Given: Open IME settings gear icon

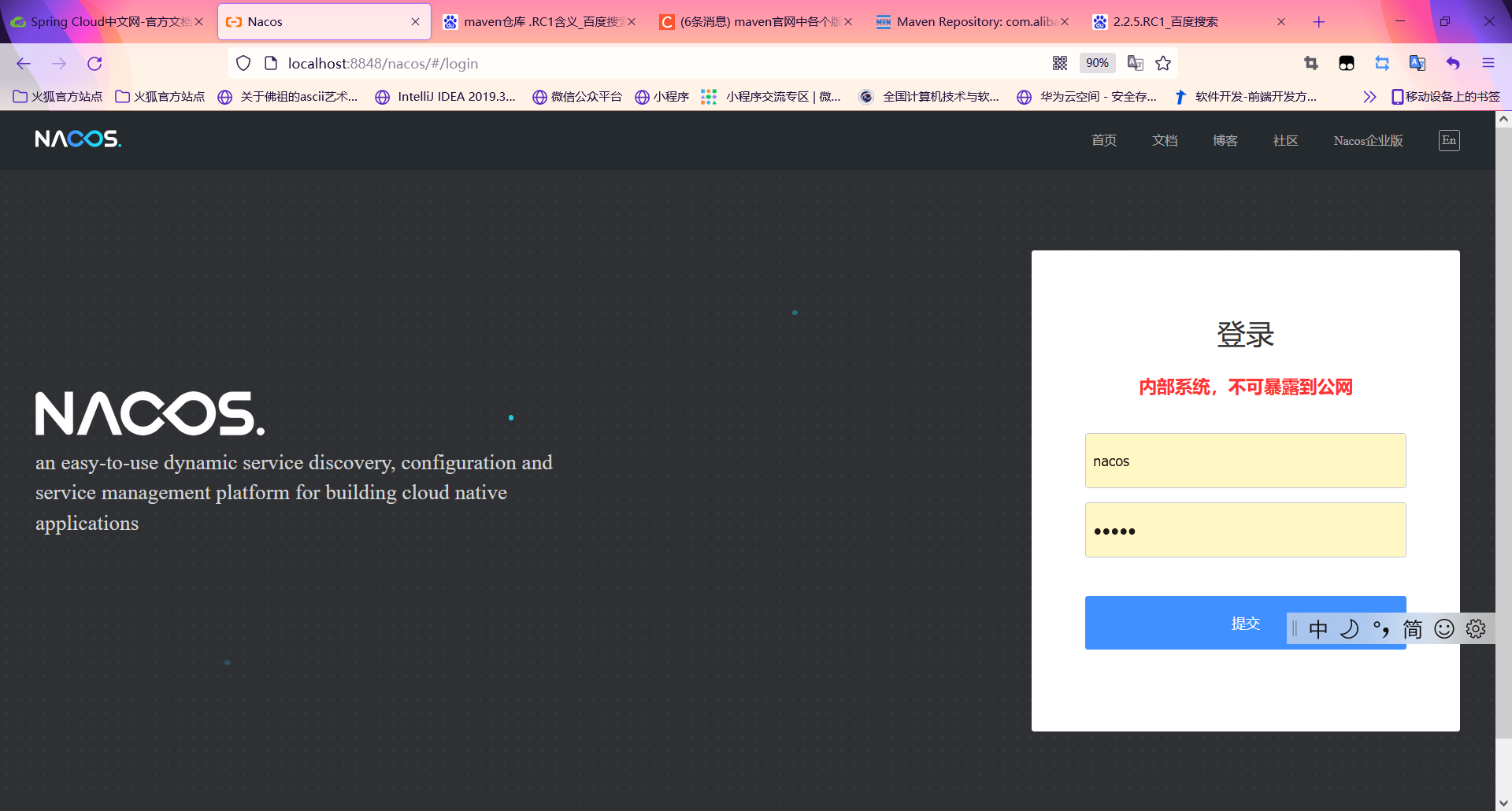Looking at the screenshot, I should [1476, 629].
